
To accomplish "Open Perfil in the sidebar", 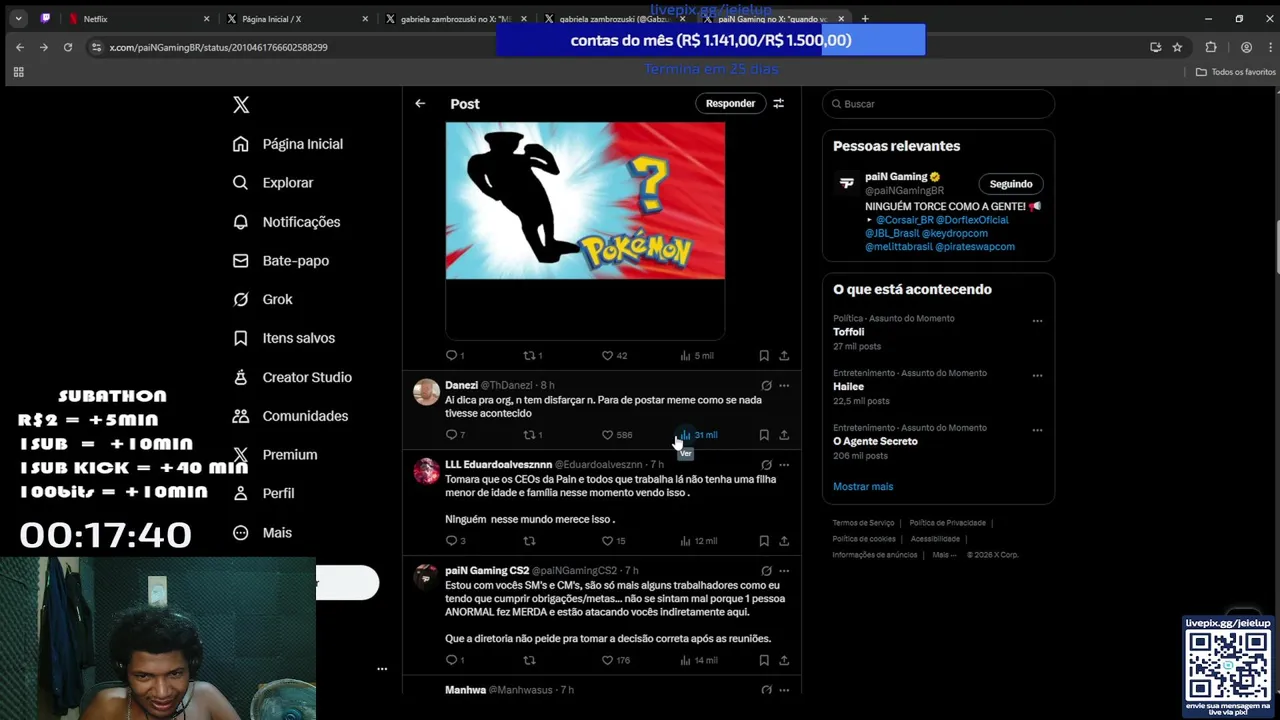I will pos(263,493).
